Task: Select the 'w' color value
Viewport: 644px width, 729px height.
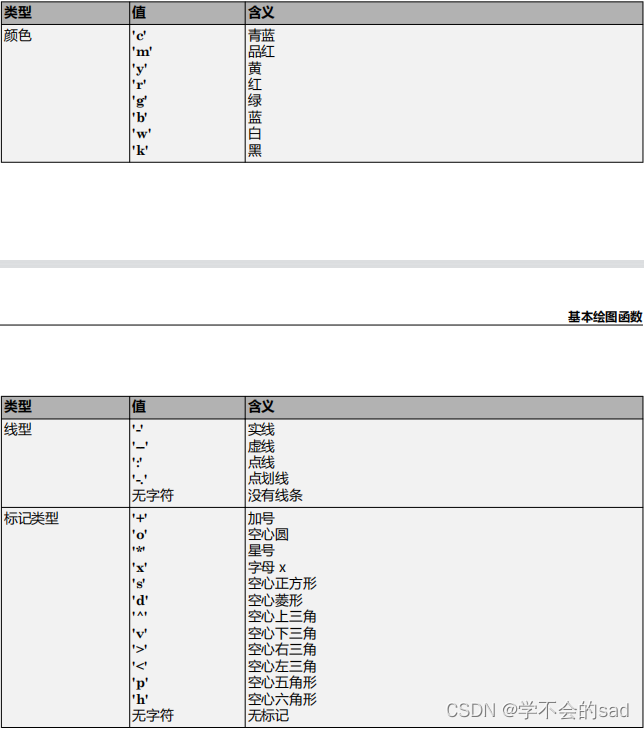Action: click(x=141, y=134)
